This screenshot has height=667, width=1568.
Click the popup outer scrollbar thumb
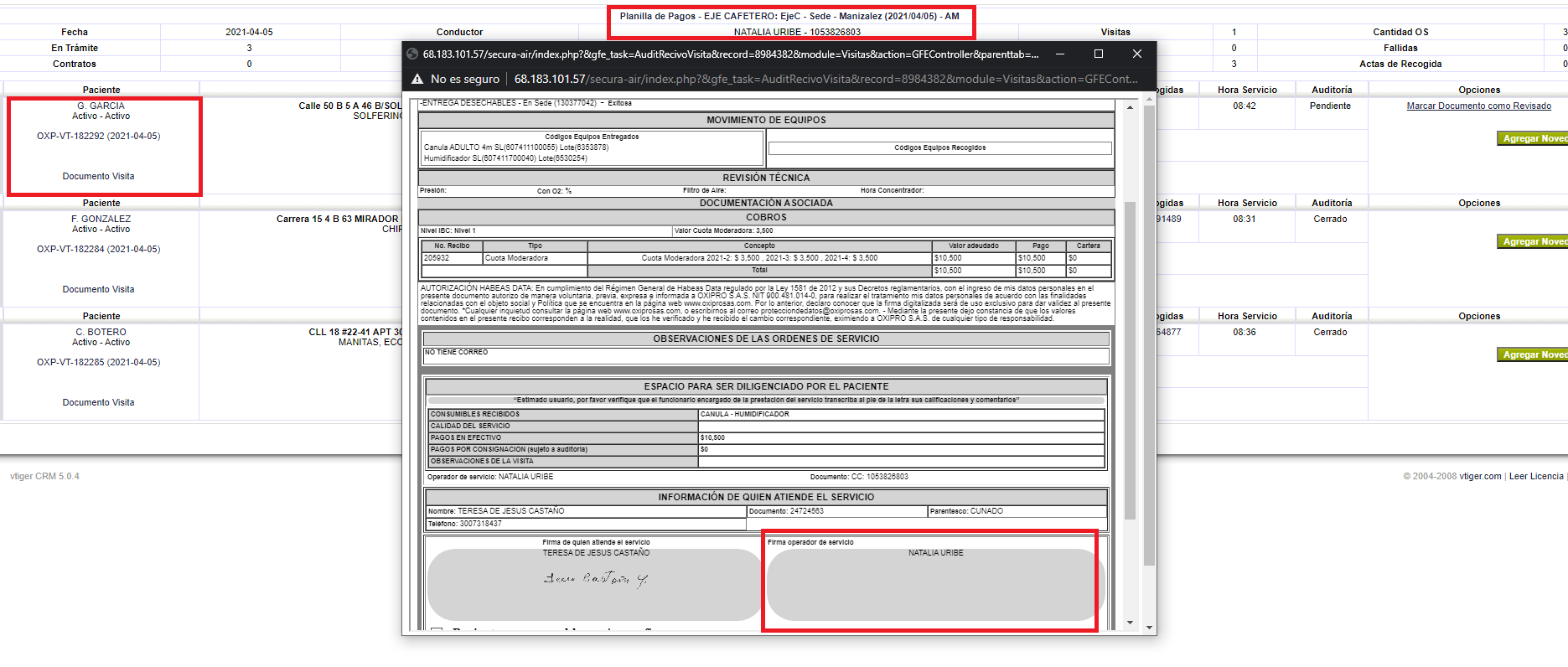[x=1149, y=335]
